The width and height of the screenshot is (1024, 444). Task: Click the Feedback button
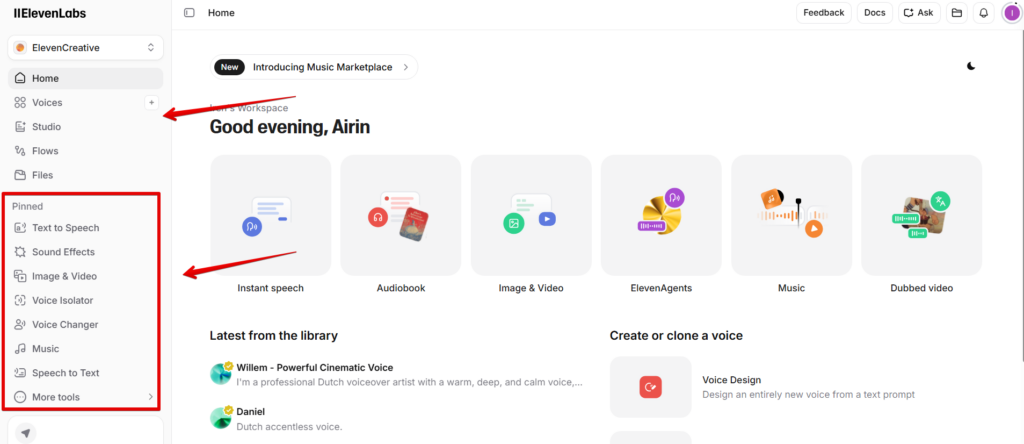pos(824,12)
